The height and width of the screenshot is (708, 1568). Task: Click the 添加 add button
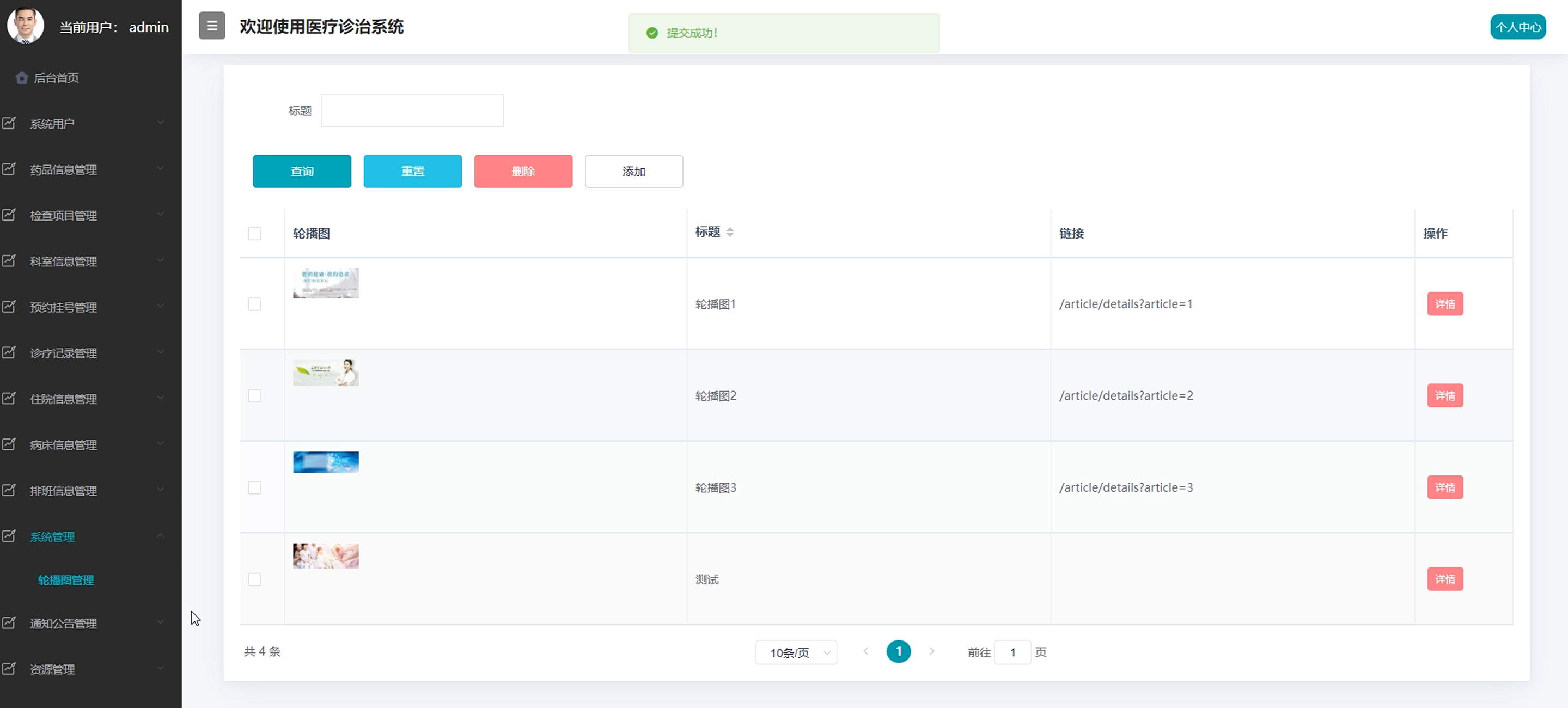click(x=633, y=172)
